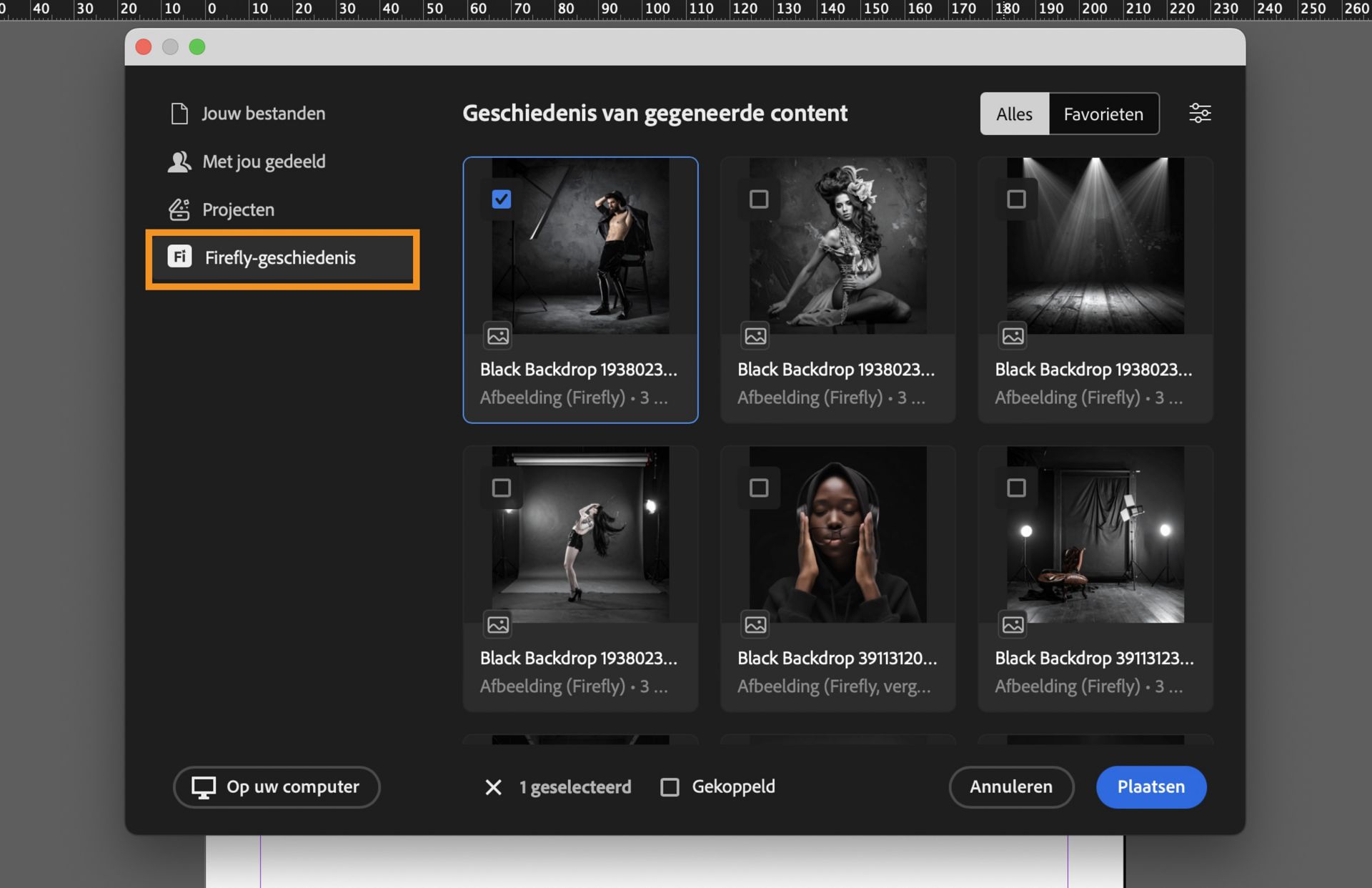Select the Jouw bestanden document icon
The height and width of the screenshot is (888, 1372).
pyautogui.click(x=179, y=112)
